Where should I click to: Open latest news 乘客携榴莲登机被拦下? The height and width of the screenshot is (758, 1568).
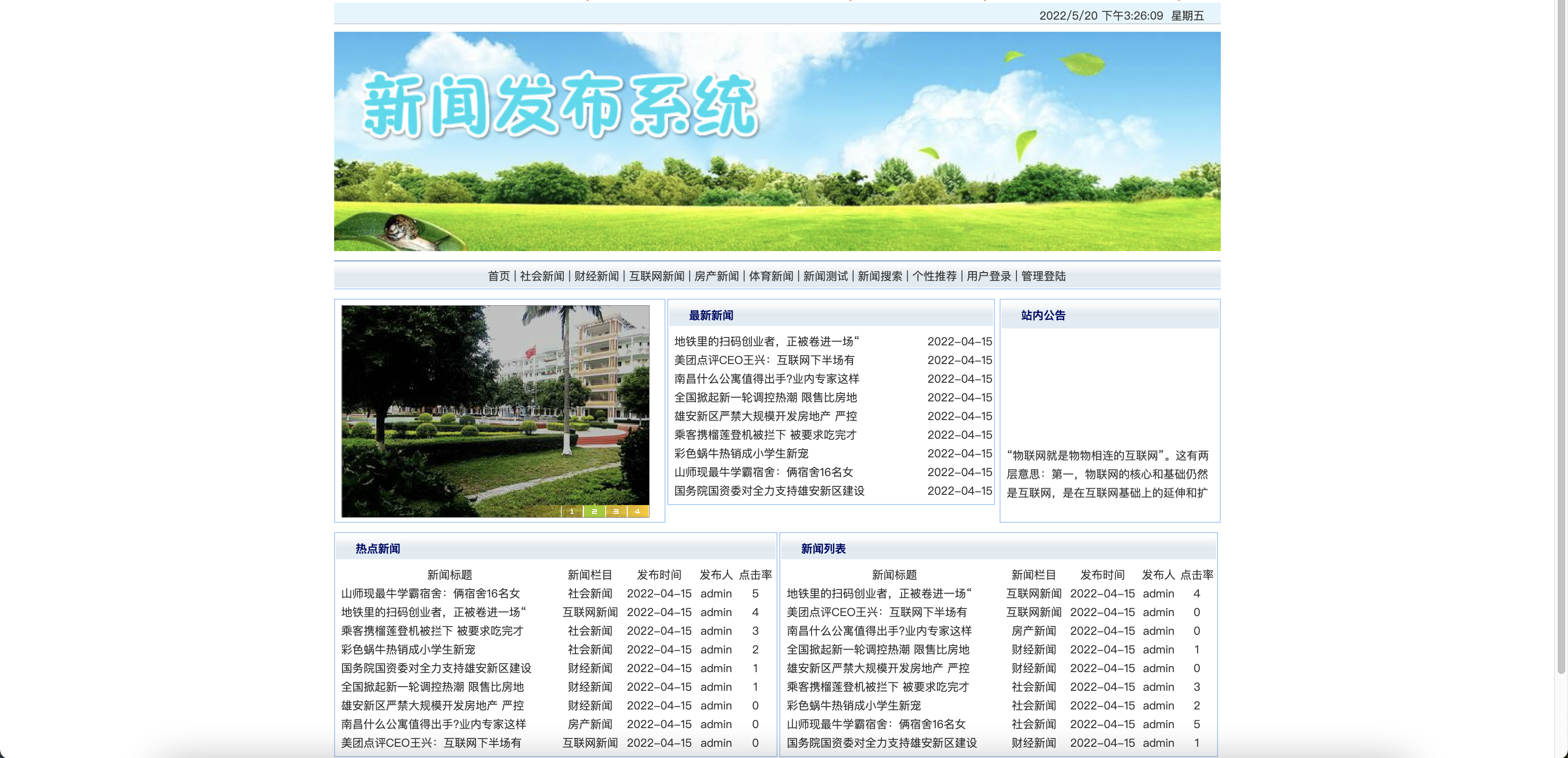766,435
